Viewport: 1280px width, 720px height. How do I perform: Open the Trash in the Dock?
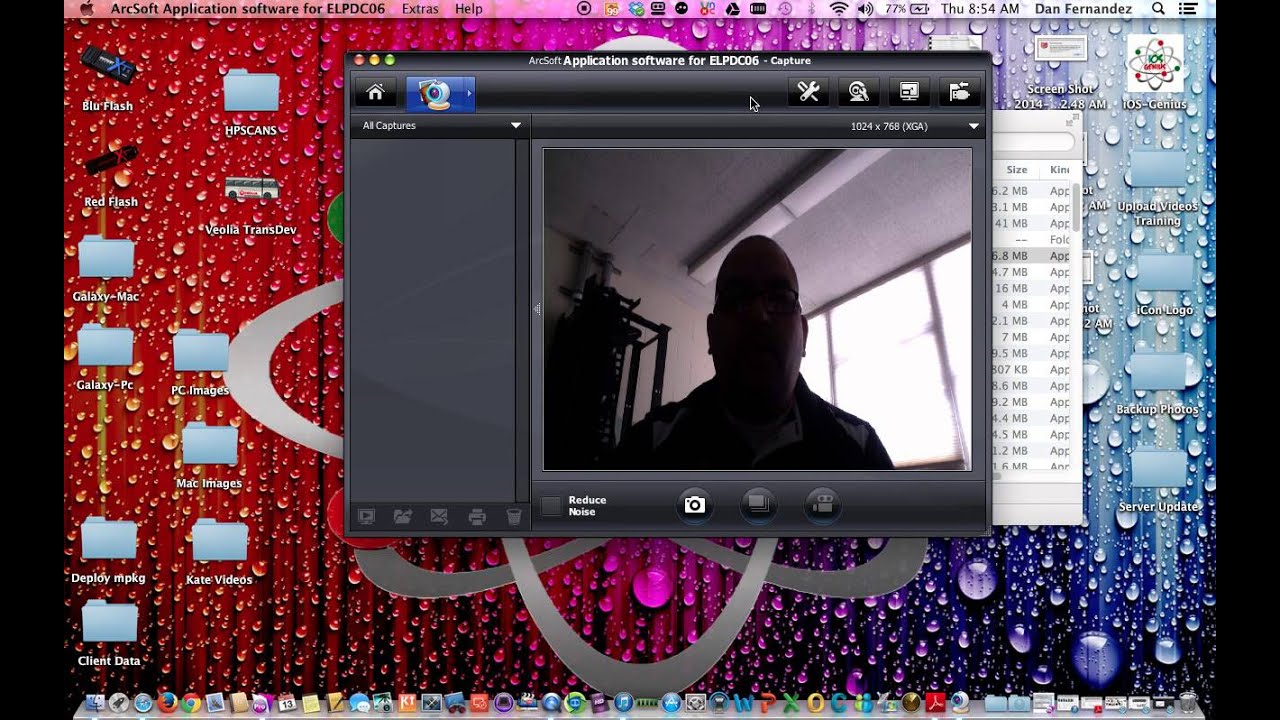(x=1187, y=703)
